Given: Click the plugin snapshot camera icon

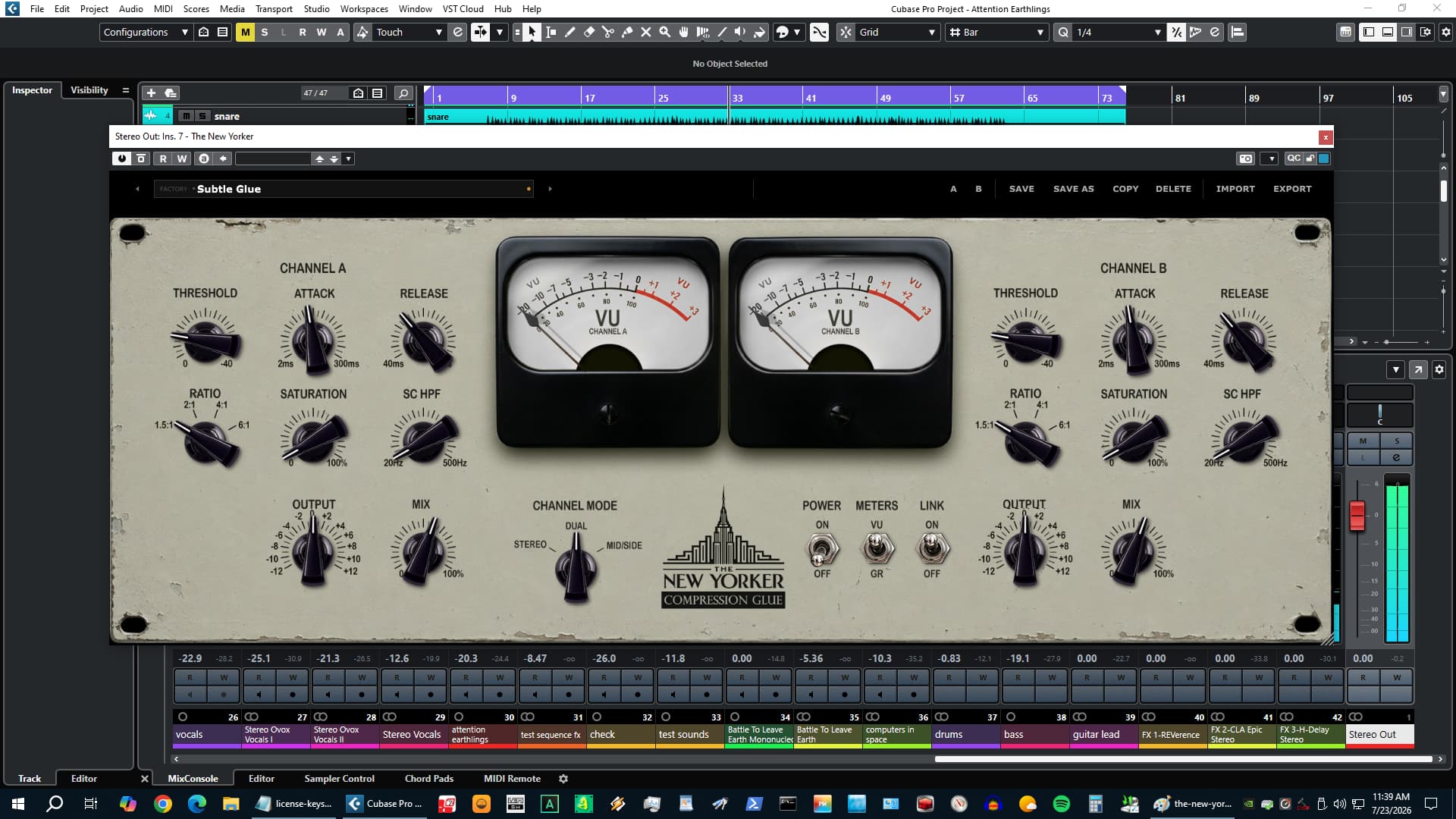Looking at the screenshot, I should 1245,158.
